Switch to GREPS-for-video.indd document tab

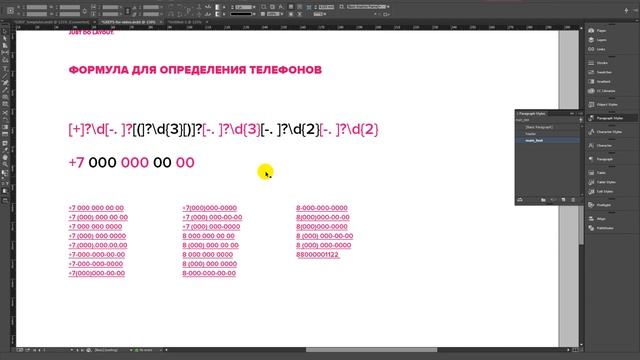128,22
